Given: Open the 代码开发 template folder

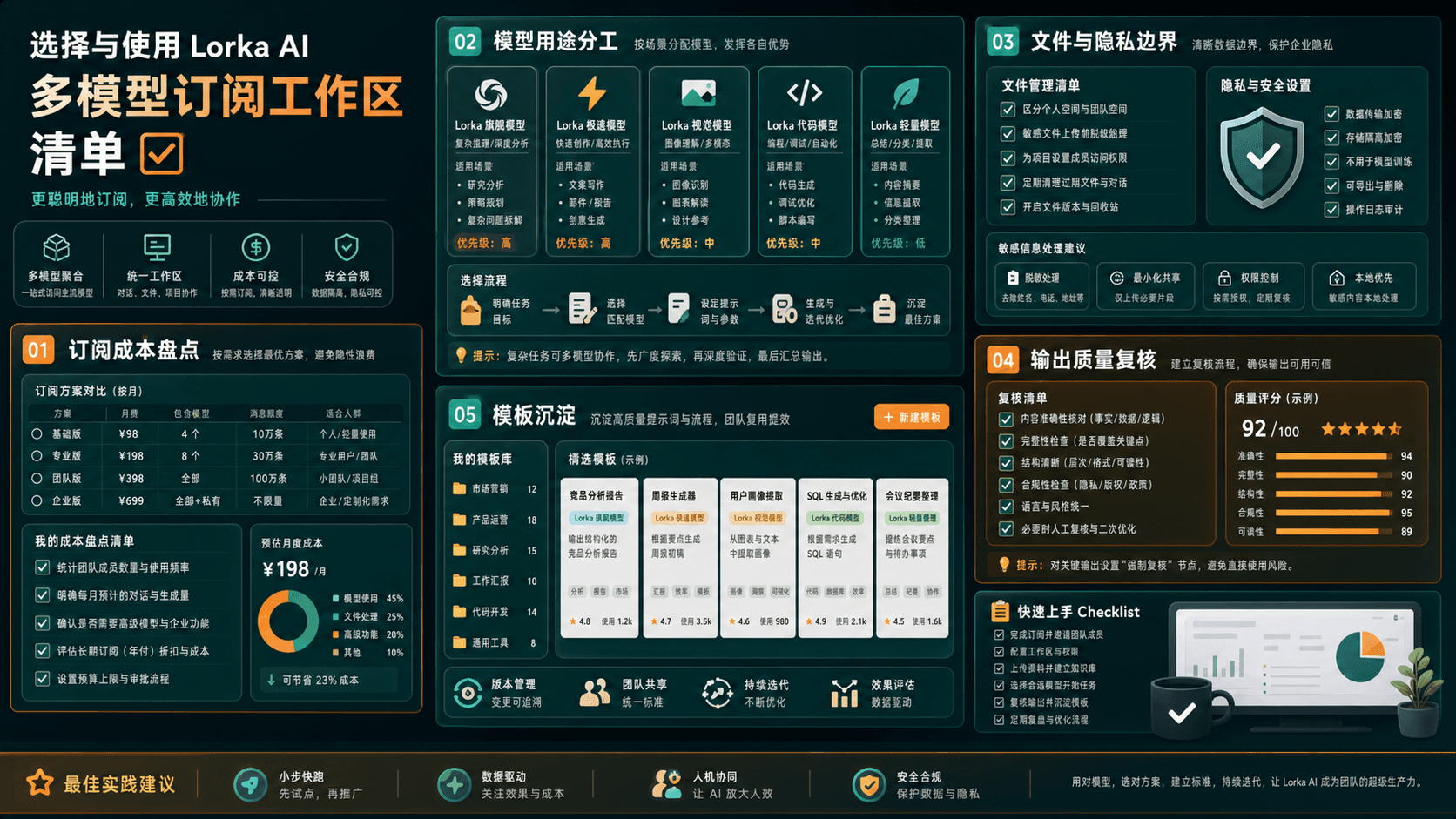Looking at the screenshot, I should [x=495, y=612].
